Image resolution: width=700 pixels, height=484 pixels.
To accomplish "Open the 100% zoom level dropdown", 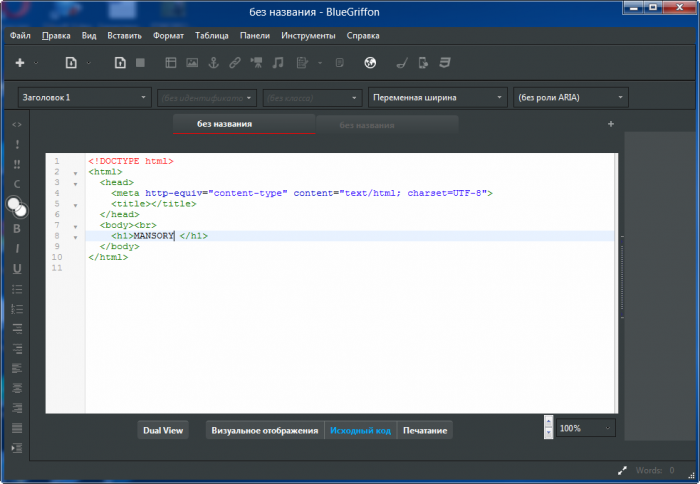I will (585, 428).
